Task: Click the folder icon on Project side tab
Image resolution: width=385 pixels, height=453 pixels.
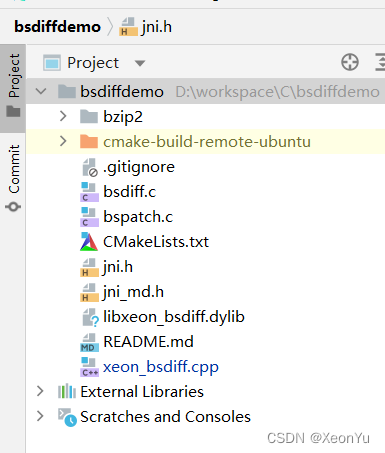Action: pos(13,111)
